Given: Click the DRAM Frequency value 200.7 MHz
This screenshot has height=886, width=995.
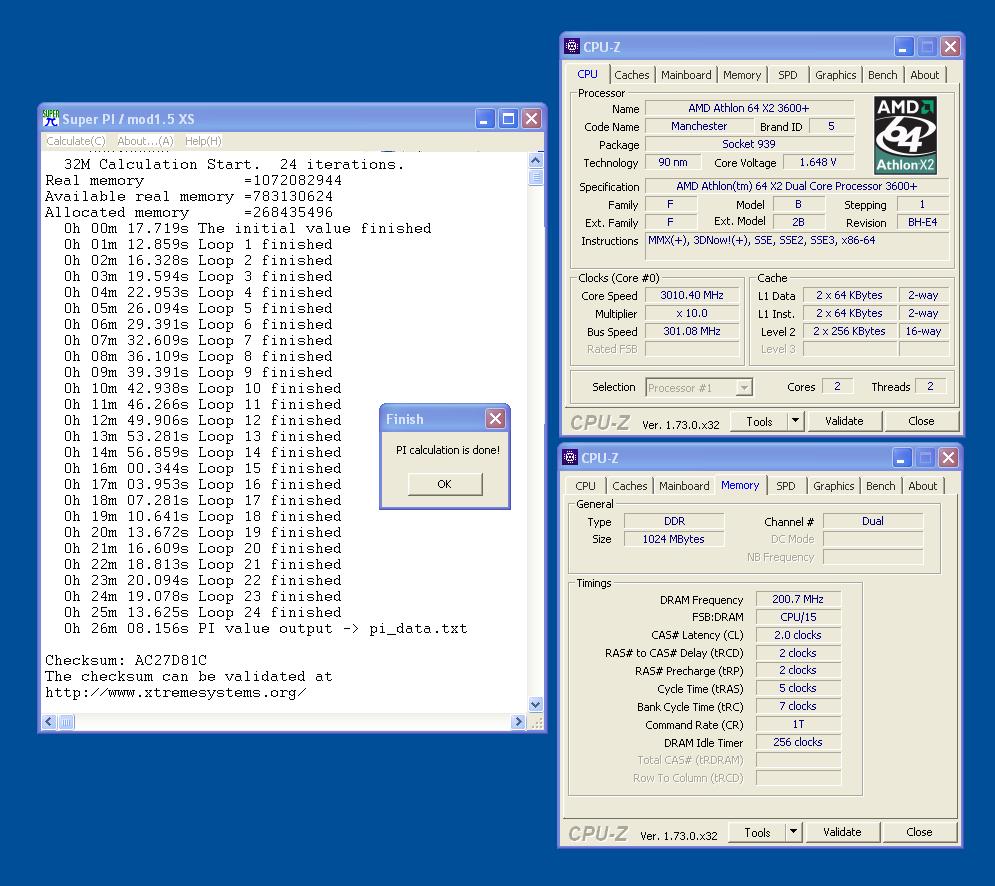Looking at the screenshot, I should coord(798,599).
